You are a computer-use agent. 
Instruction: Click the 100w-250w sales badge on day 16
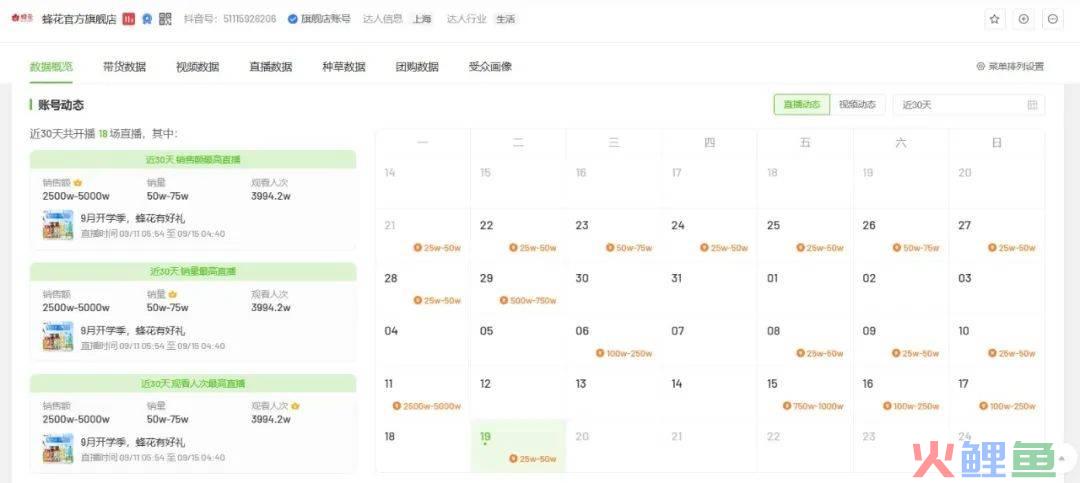(x=910, y=406)
